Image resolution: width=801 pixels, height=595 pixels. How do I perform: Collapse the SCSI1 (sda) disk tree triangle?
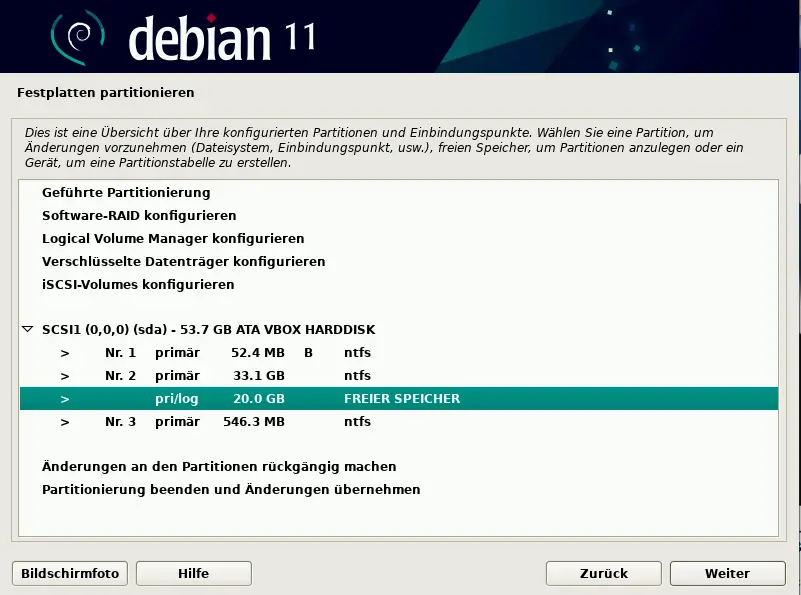(x=28, y=329)
